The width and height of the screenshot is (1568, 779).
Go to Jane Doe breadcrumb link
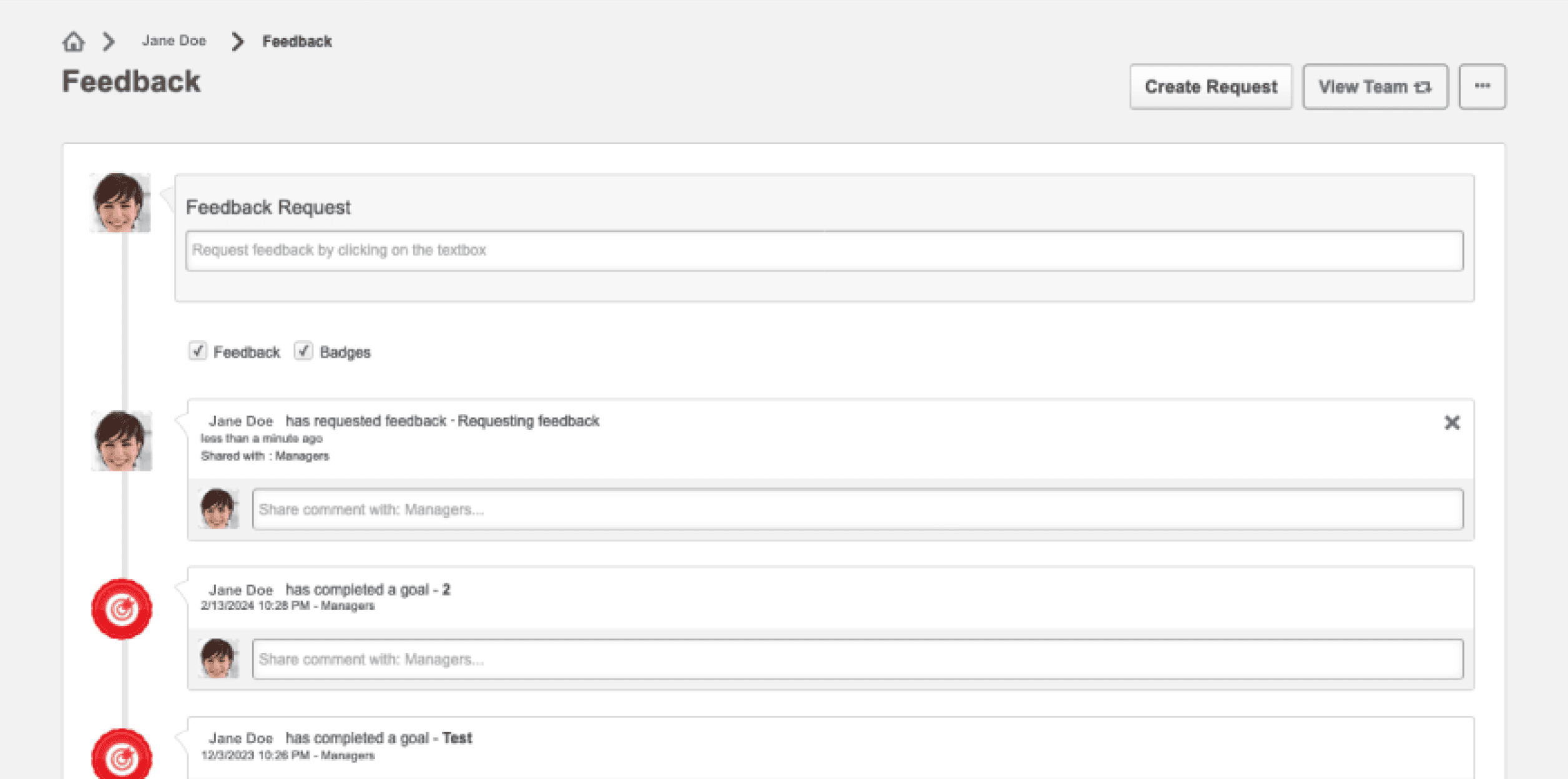(174, 41)
